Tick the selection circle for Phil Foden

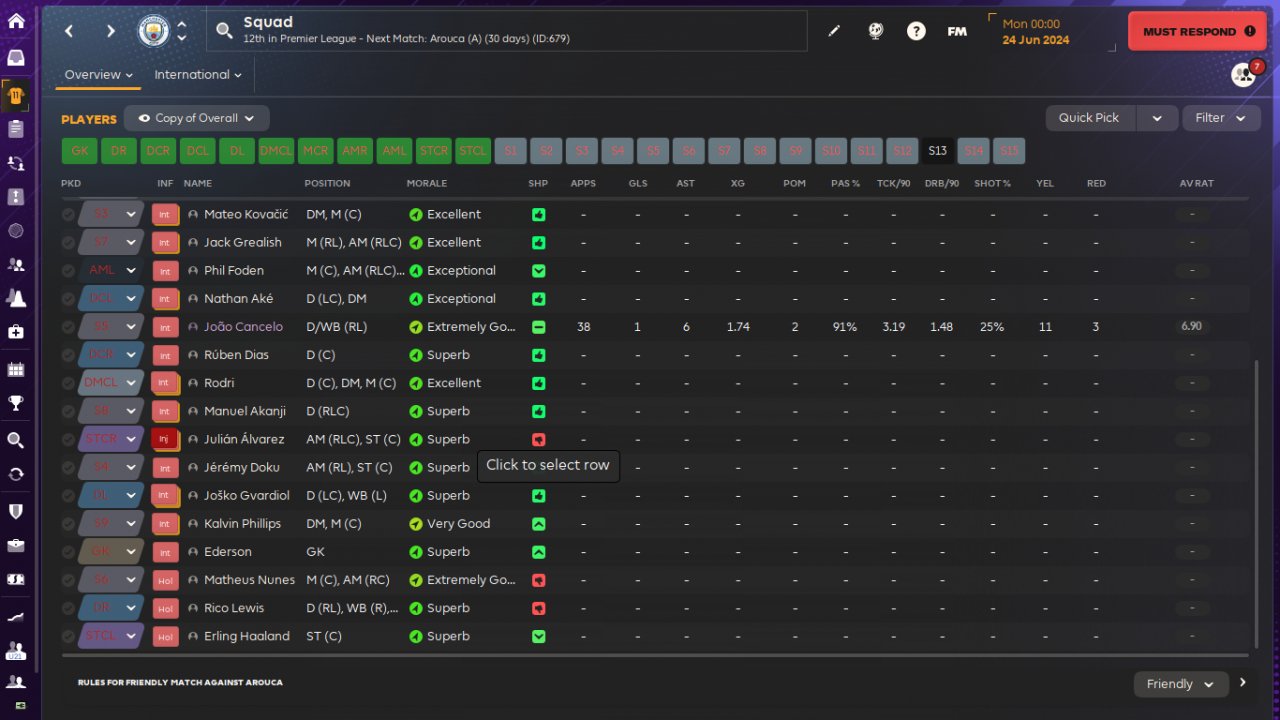pyautogui.click(x=68, y=270)
